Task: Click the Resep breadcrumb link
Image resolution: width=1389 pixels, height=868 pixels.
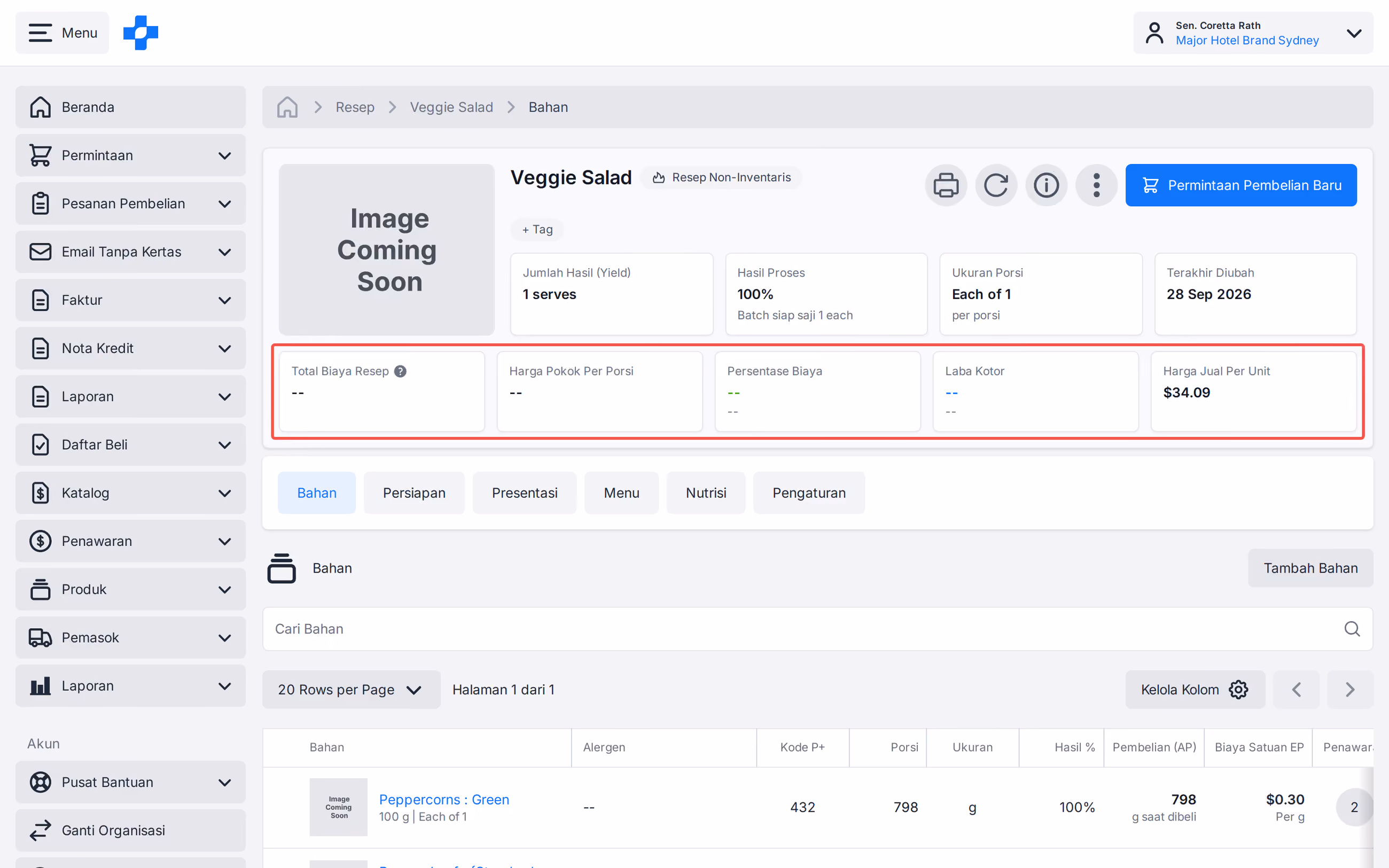Action: pyautogui.click(x=355, y=107)
